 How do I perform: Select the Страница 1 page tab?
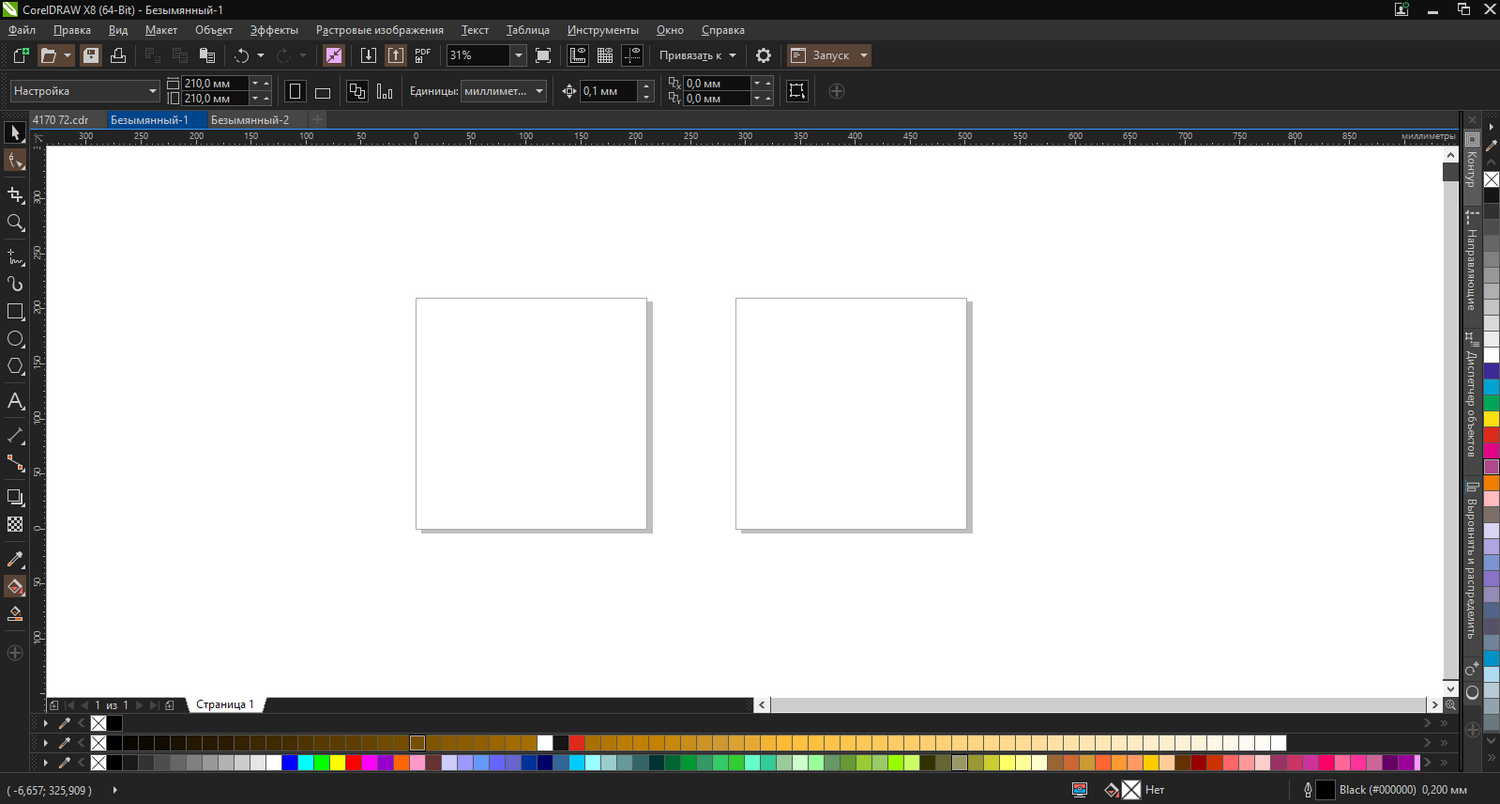pyautogui.click(x=225, y=705)
